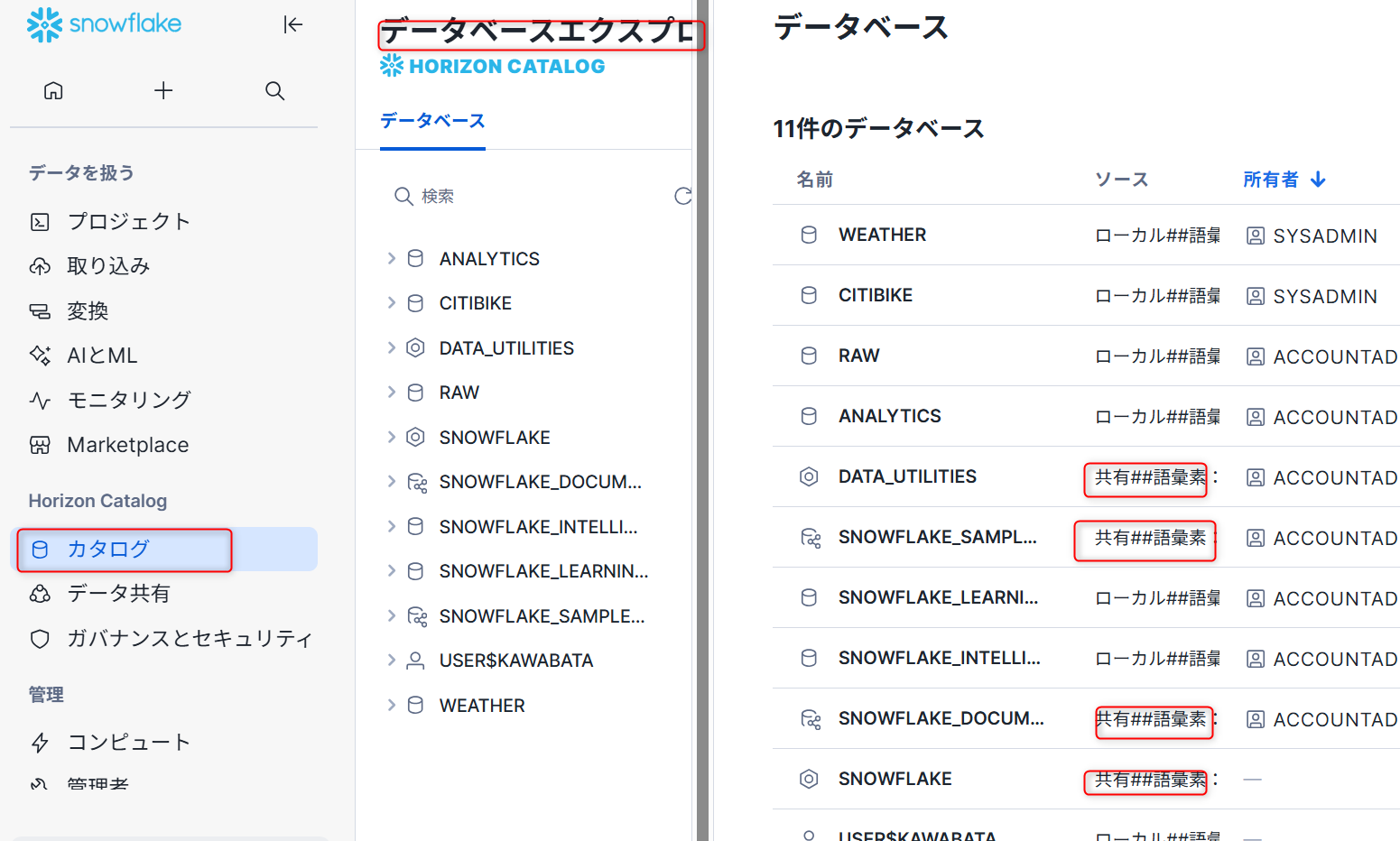Click the SNOWFLAKE_DOCUM shared icon in explorer
This screenshot has height=841, width=1400.
[417, 483]
